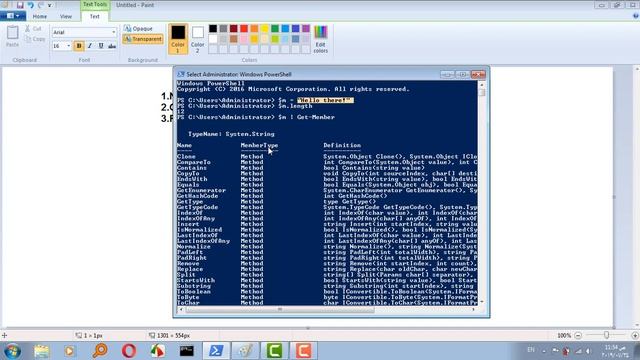Open the orange magnifier taskbar app
This screenshot has width=640, height=360.
[100, 351]
